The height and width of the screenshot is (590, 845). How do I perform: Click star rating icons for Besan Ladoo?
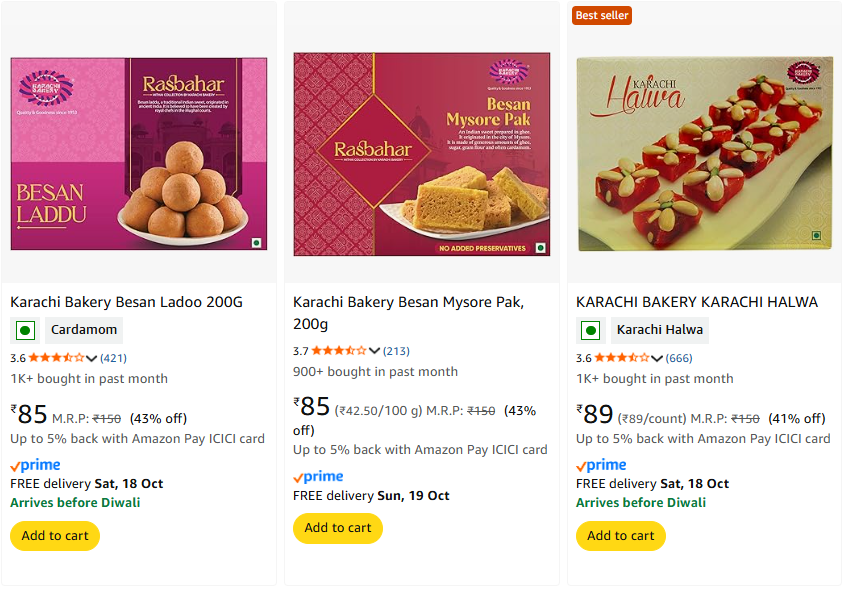[x=56, y=358]
